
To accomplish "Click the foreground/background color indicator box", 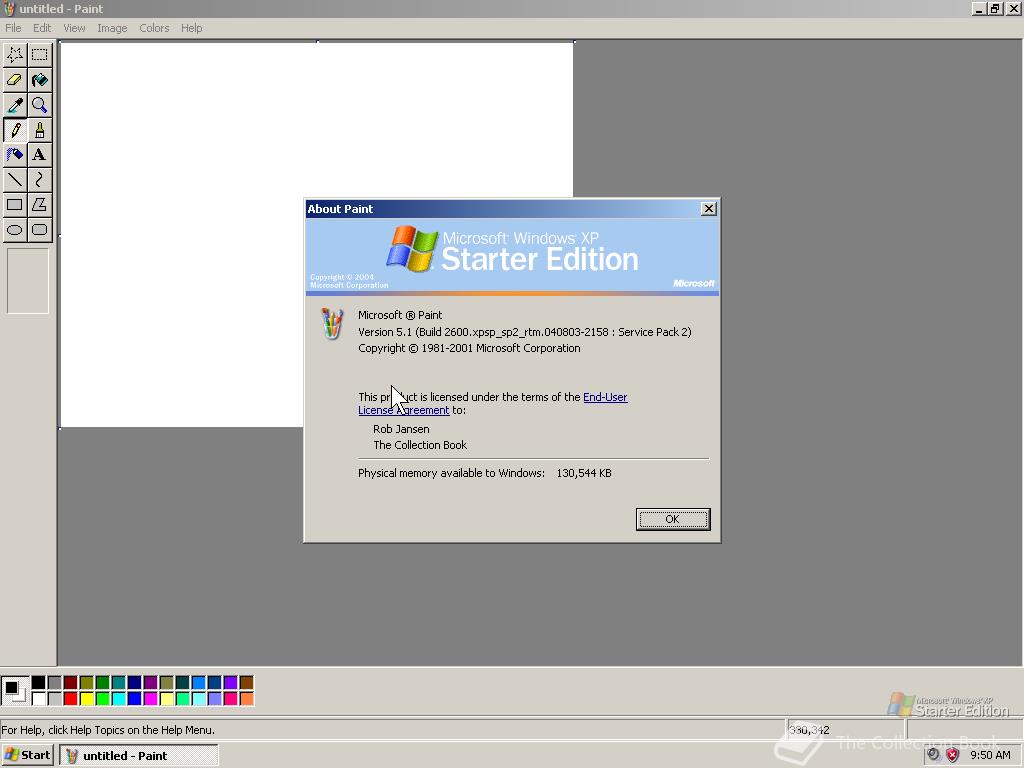I will tap(14, 691).
